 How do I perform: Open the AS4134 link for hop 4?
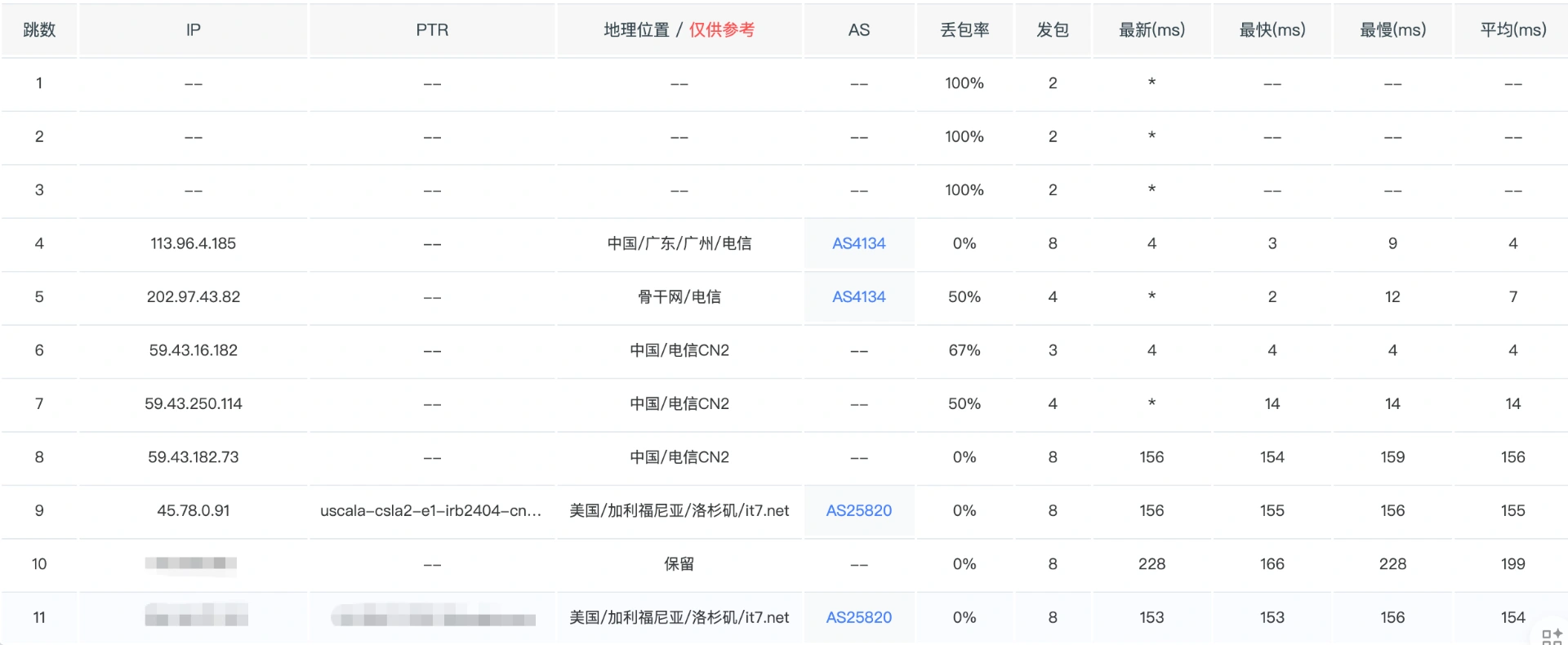point(858,243)
